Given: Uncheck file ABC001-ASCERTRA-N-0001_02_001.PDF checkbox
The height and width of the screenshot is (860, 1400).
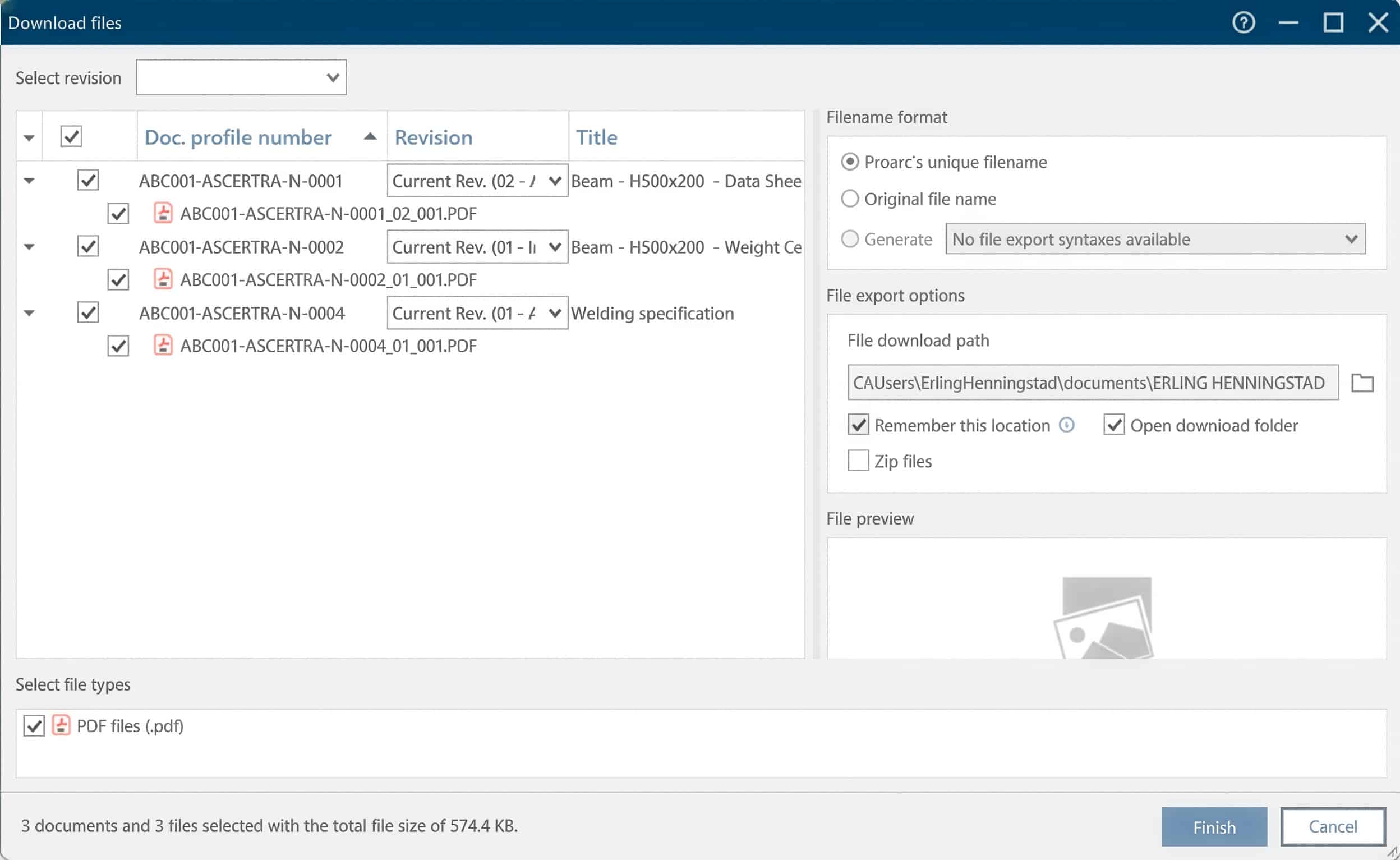Looking at the screenshot, I should (x=118, y=213).
